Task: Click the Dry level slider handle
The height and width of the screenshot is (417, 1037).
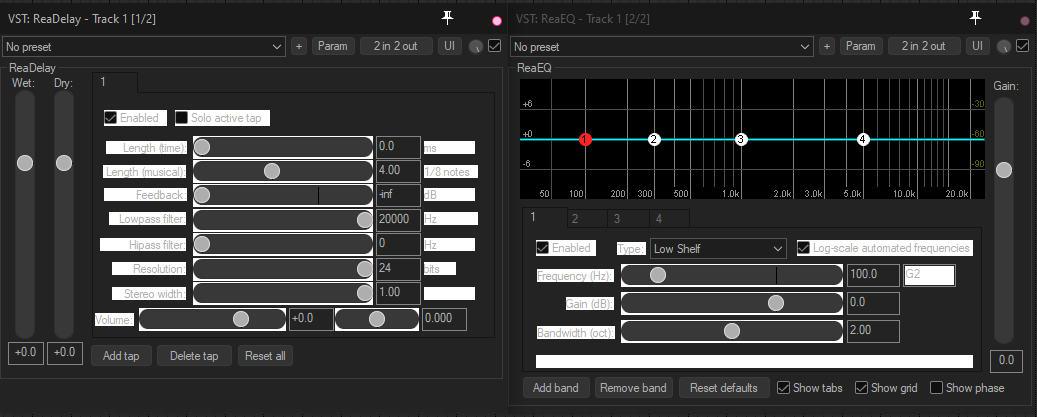Action: tap(64, 163)
